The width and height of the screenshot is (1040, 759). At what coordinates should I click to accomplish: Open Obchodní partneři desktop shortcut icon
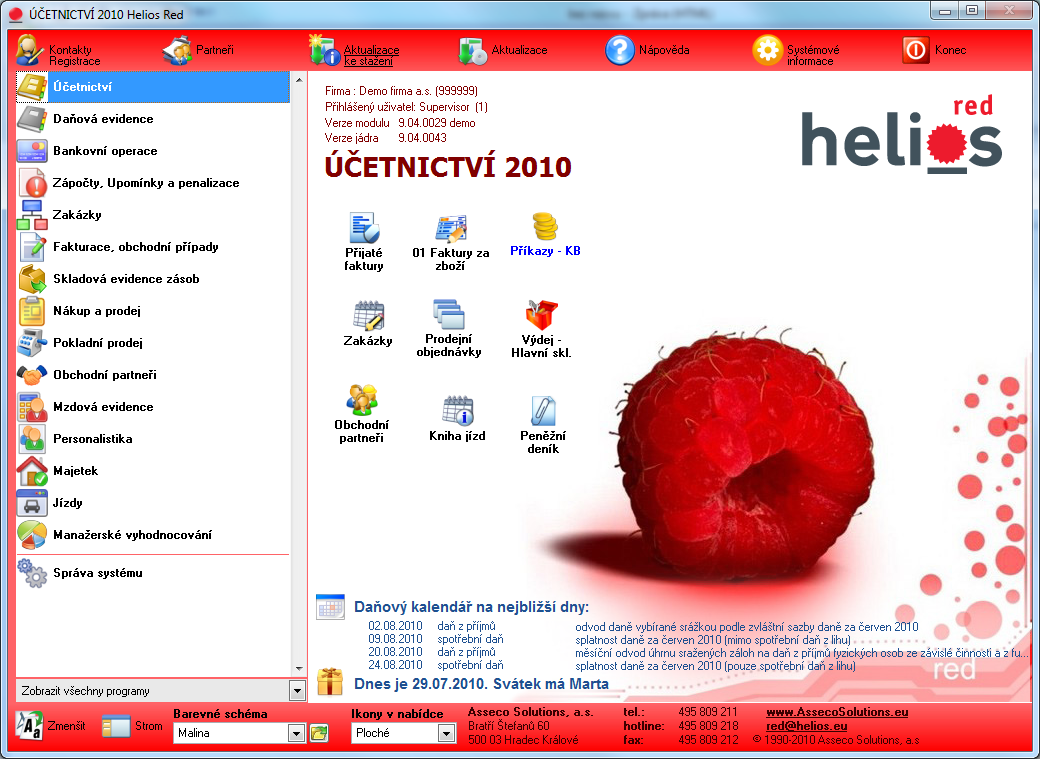coord(361,400)
